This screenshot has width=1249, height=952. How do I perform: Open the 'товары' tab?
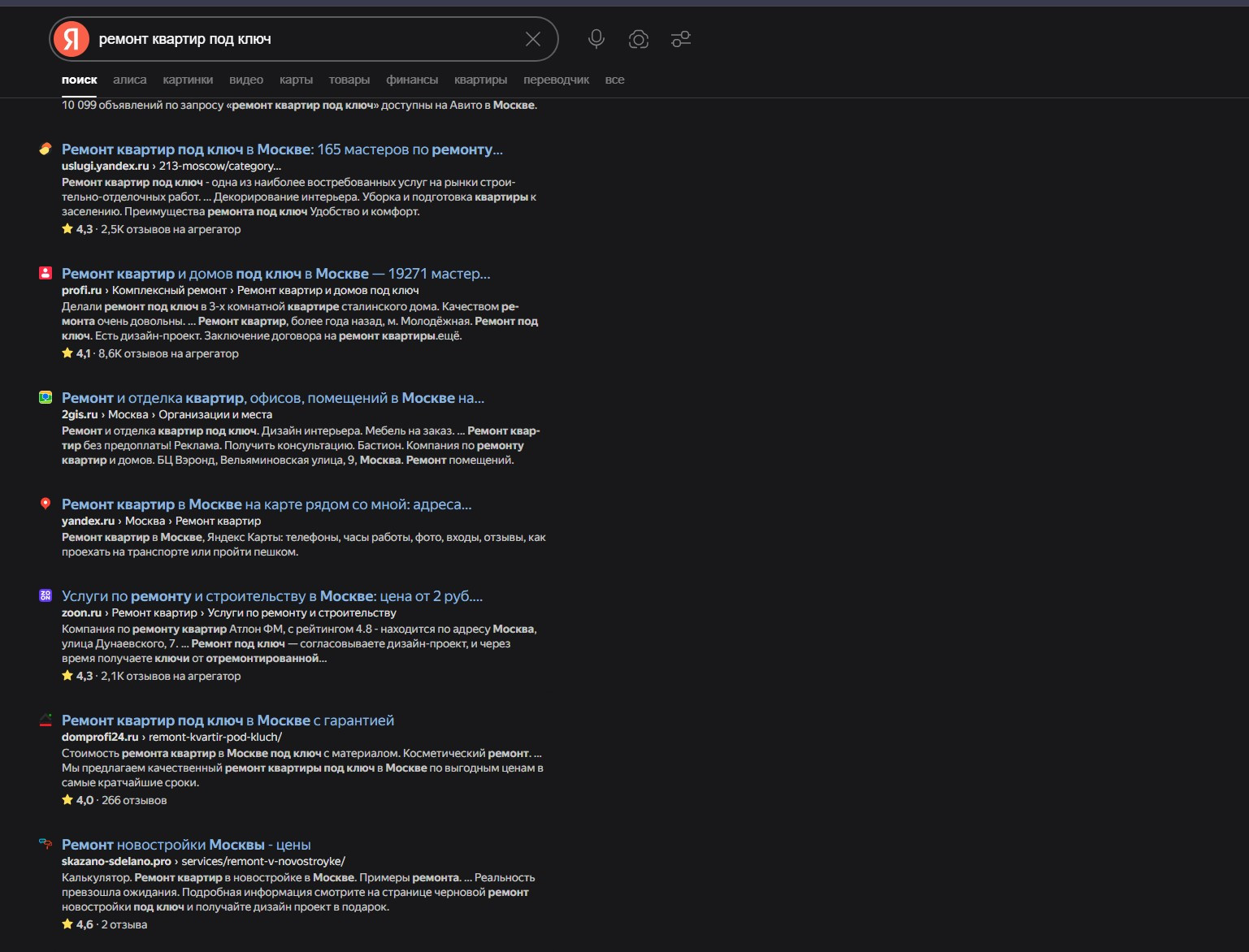tap(349, 80)
